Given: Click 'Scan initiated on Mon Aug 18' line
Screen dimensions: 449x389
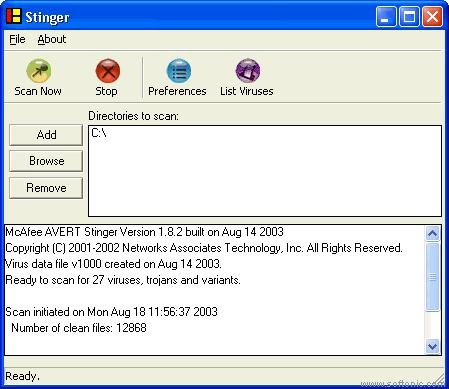Looking at the screenshot, I should [111, 312].
